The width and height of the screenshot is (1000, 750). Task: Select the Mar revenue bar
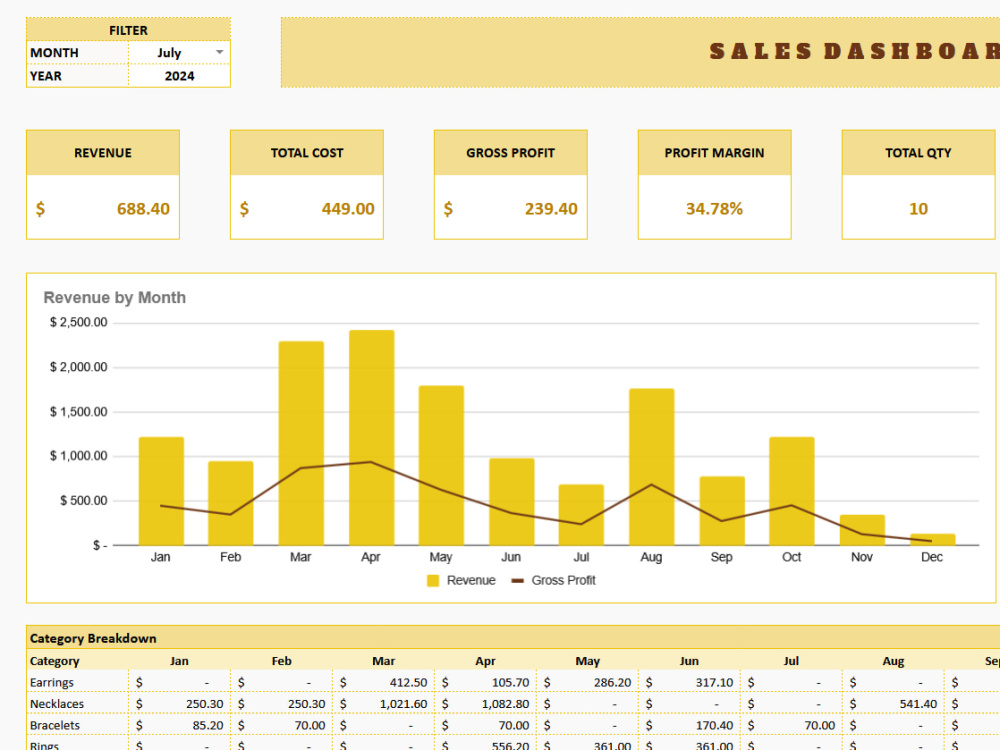point(301,443)
